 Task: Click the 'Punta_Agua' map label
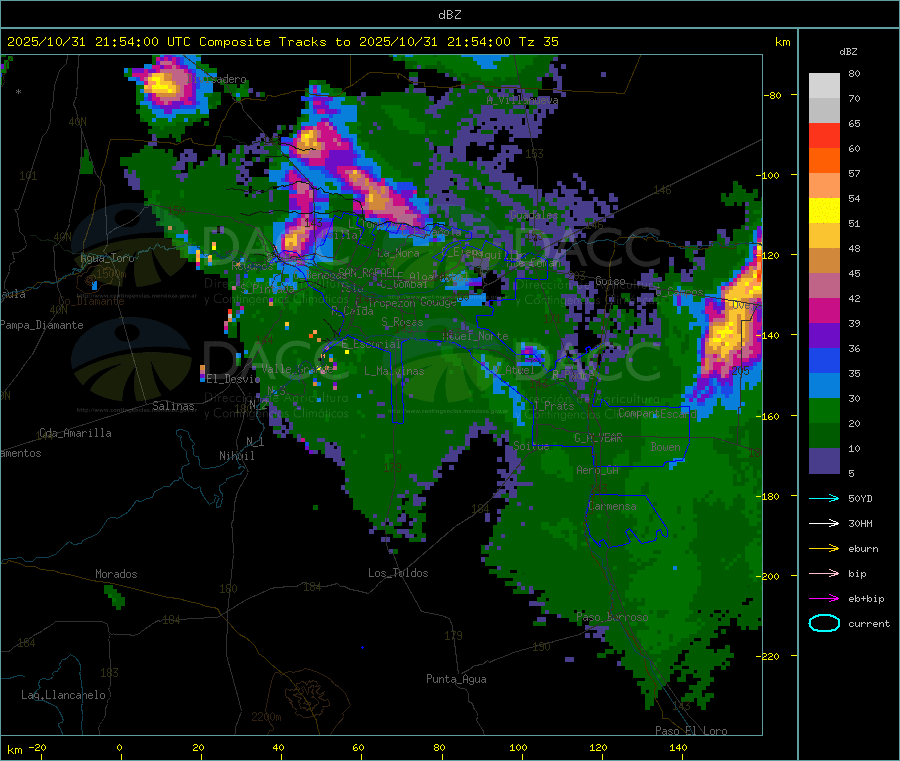456,679
